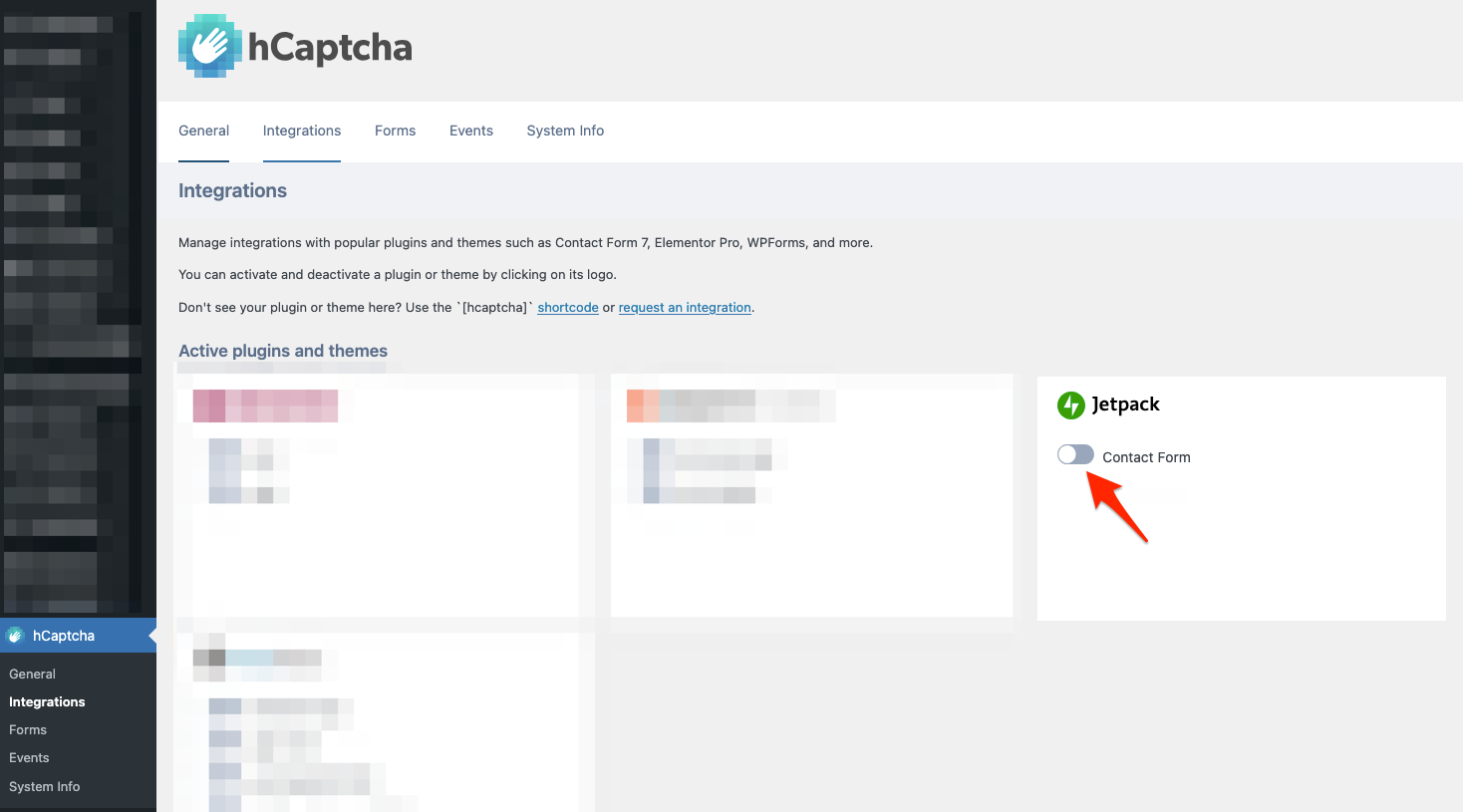Open Forms in the sidebar submenu

click(x=28, y=730)
